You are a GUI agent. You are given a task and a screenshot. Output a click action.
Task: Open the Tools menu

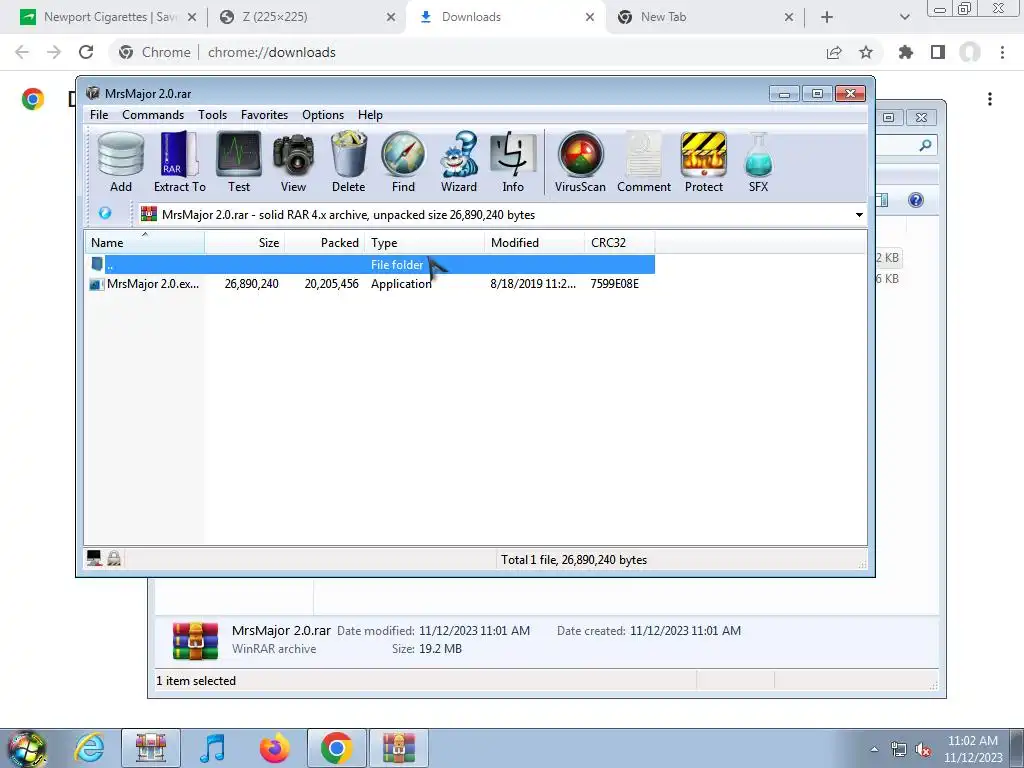(212, 115)
